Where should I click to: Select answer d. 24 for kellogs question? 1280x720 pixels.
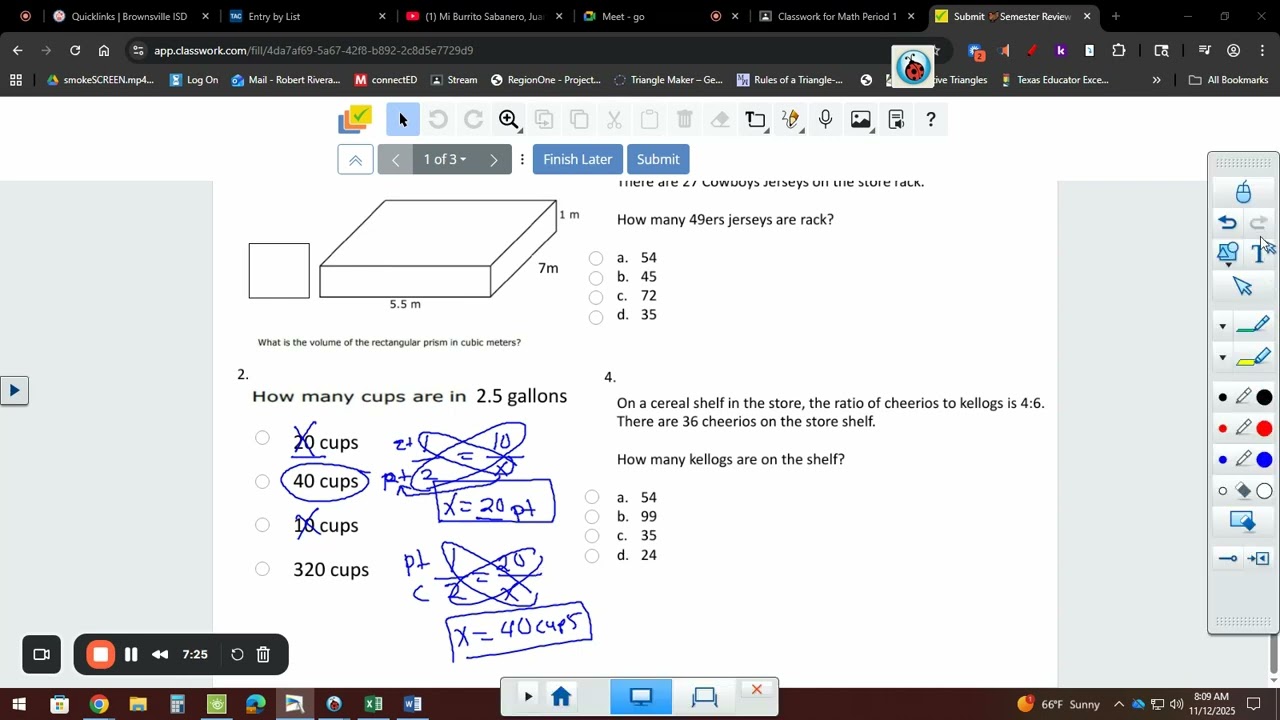pos(592,555)
